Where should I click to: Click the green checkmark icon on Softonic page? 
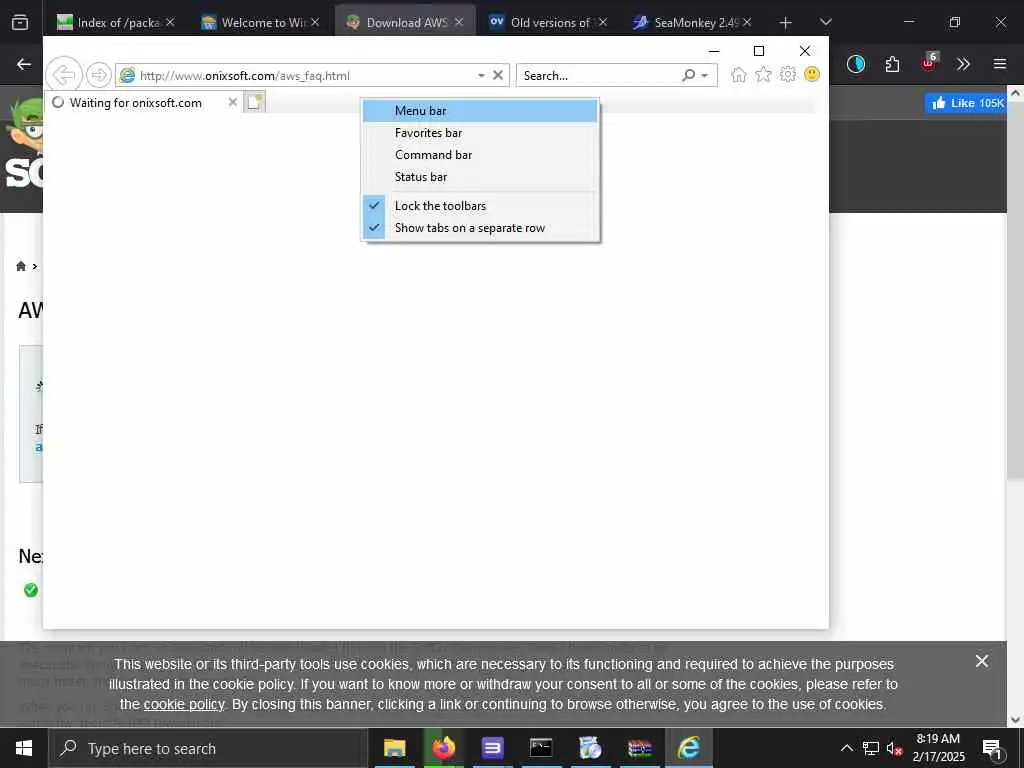31,590
